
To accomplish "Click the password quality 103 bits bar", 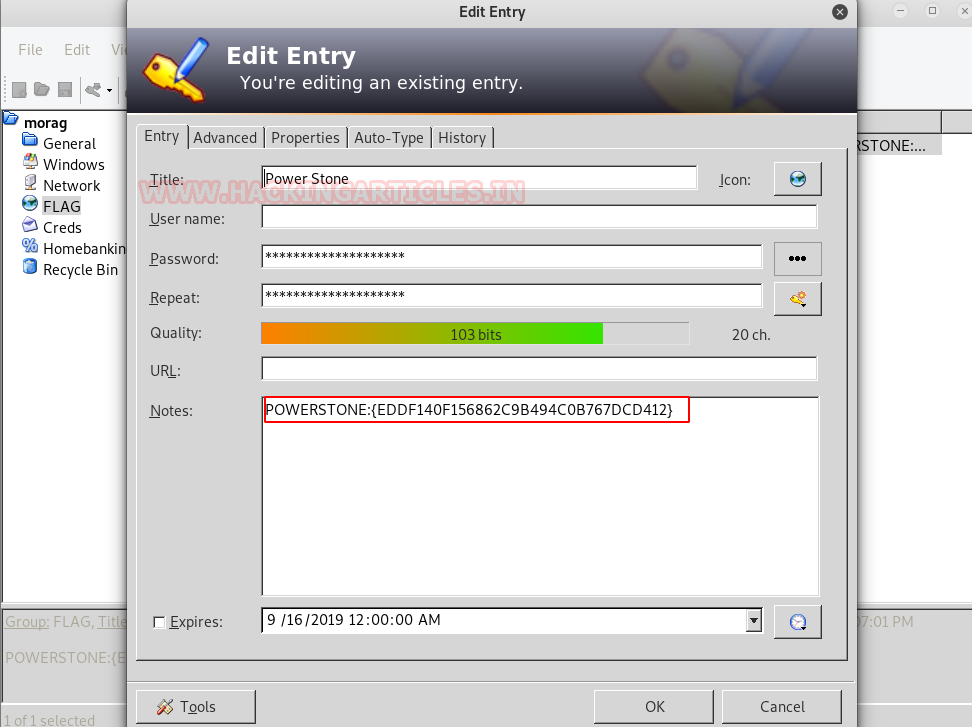I will (475, 334).
